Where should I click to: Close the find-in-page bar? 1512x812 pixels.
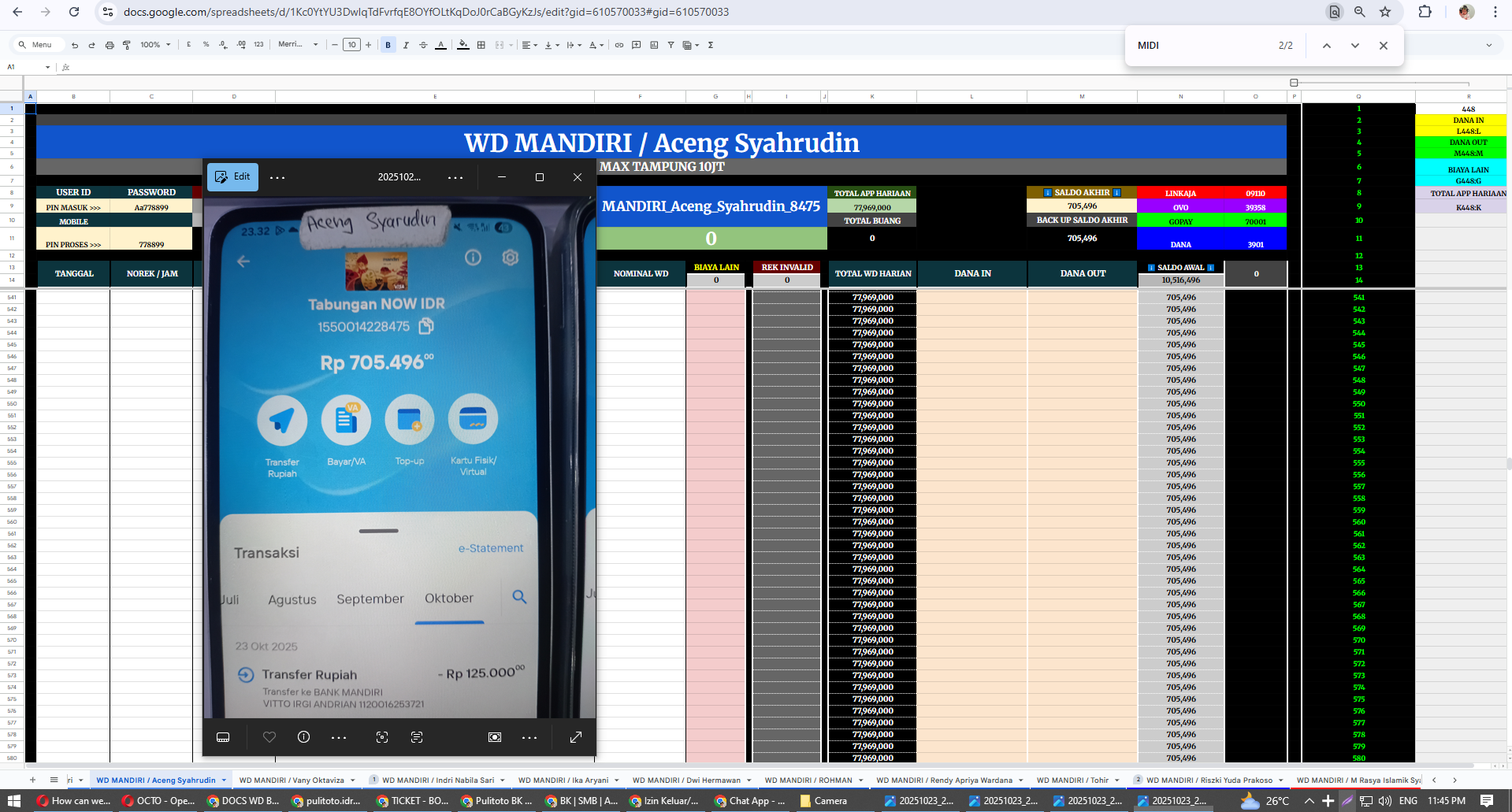tap(1384, 46)
